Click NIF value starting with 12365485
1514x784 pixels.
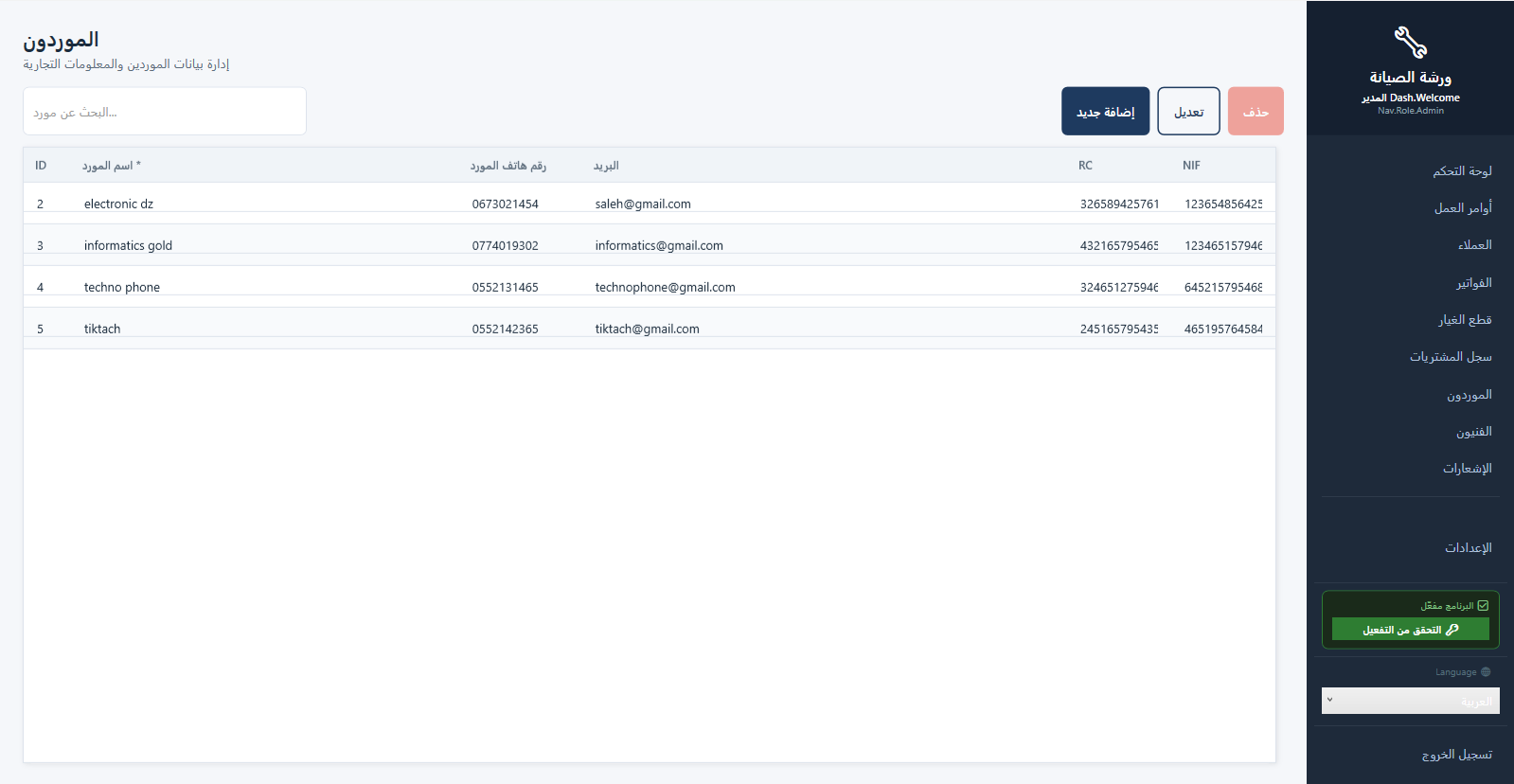pyautogui.click(x=1223, y=205)
